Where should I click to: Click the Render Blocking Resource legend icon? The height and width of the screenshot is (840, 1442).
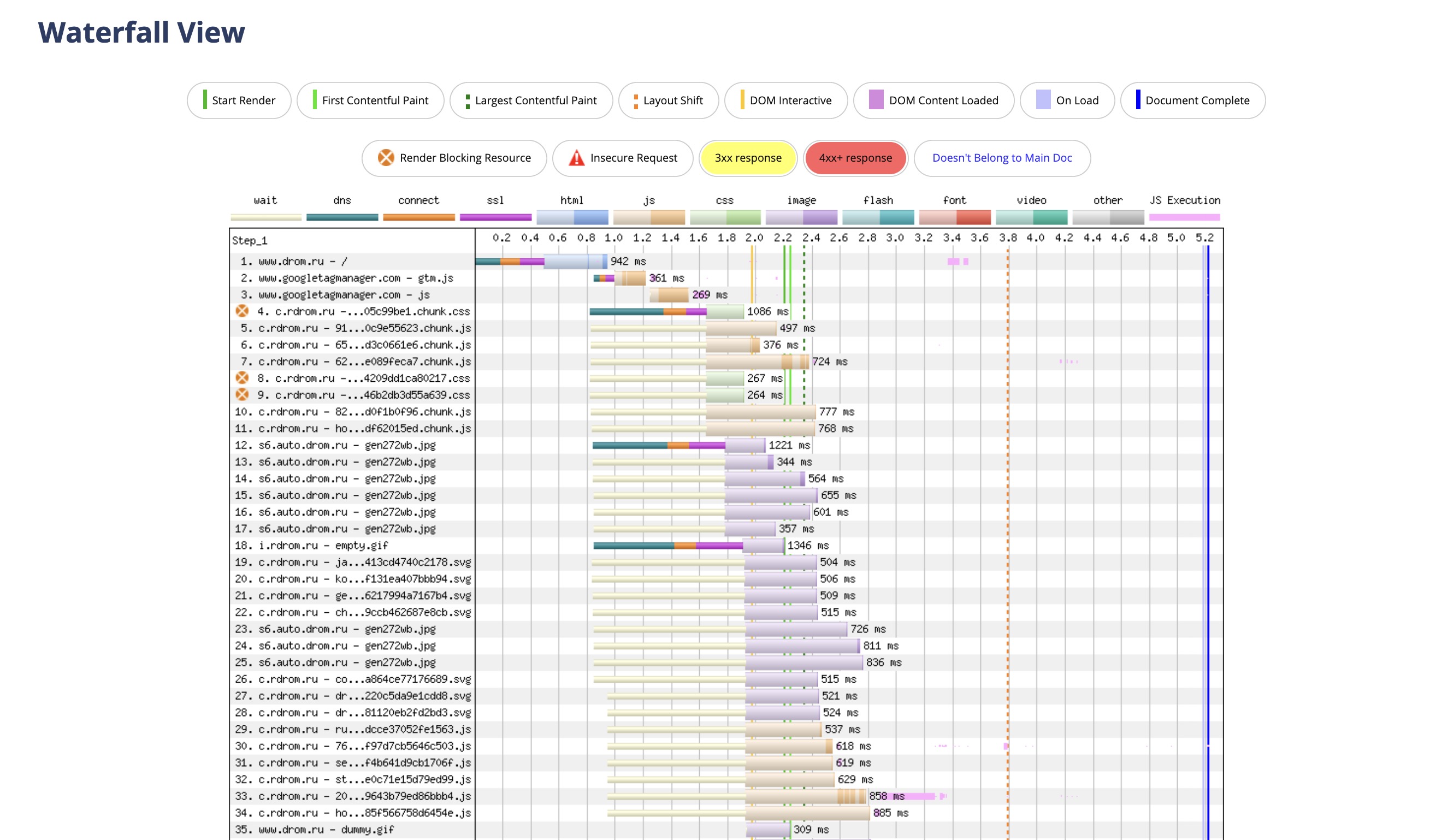(x=386, y=158)
